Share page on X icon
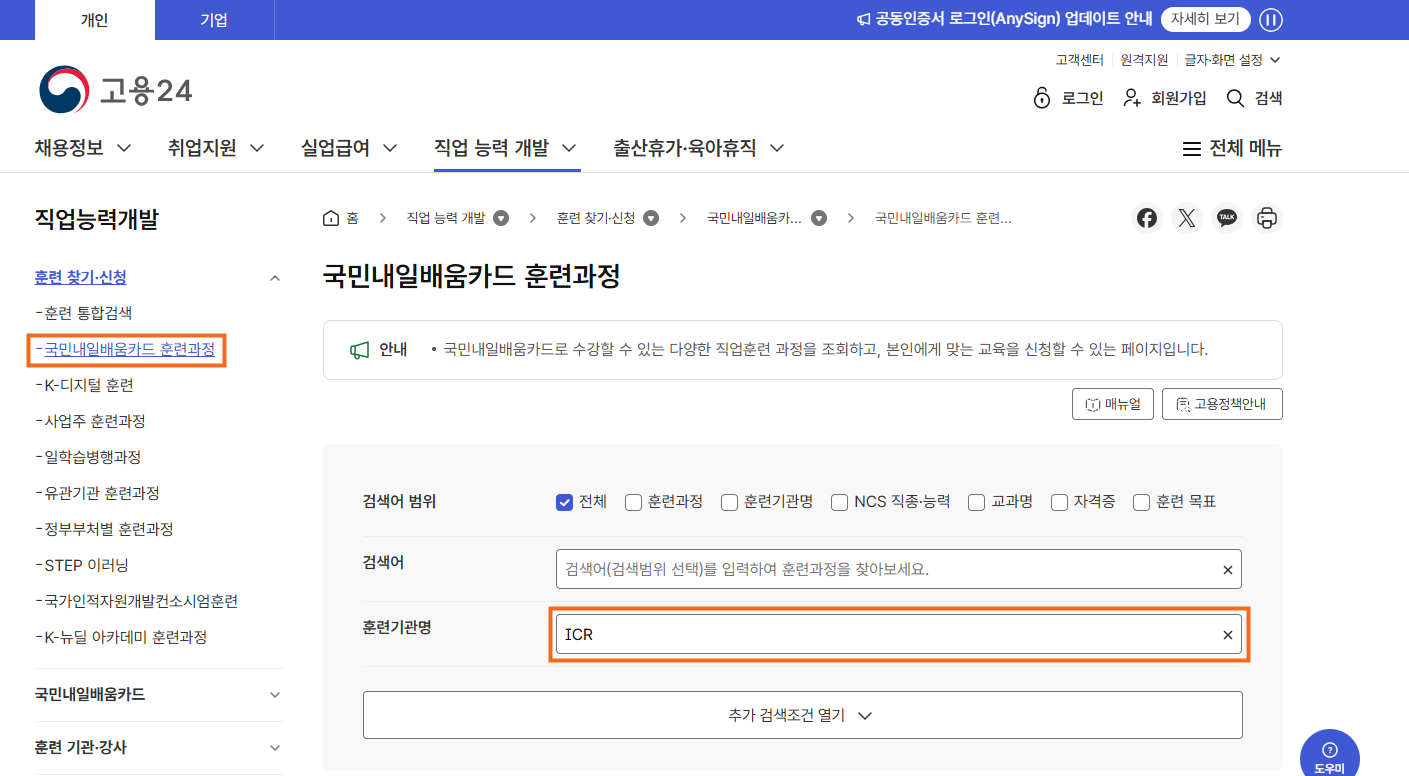The image size is (1409, 776). (x=1187, y=218)
